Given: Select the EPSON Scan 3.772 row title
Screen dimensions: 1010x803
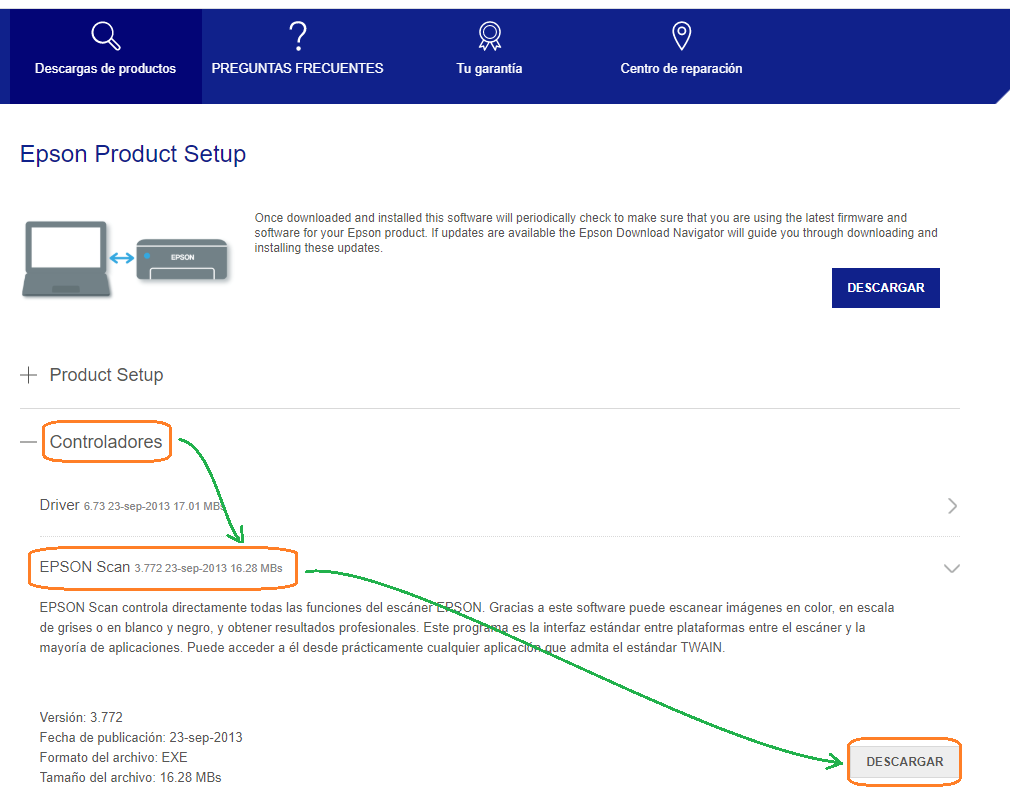Looking at the screenshot, I should click(161, 567).
